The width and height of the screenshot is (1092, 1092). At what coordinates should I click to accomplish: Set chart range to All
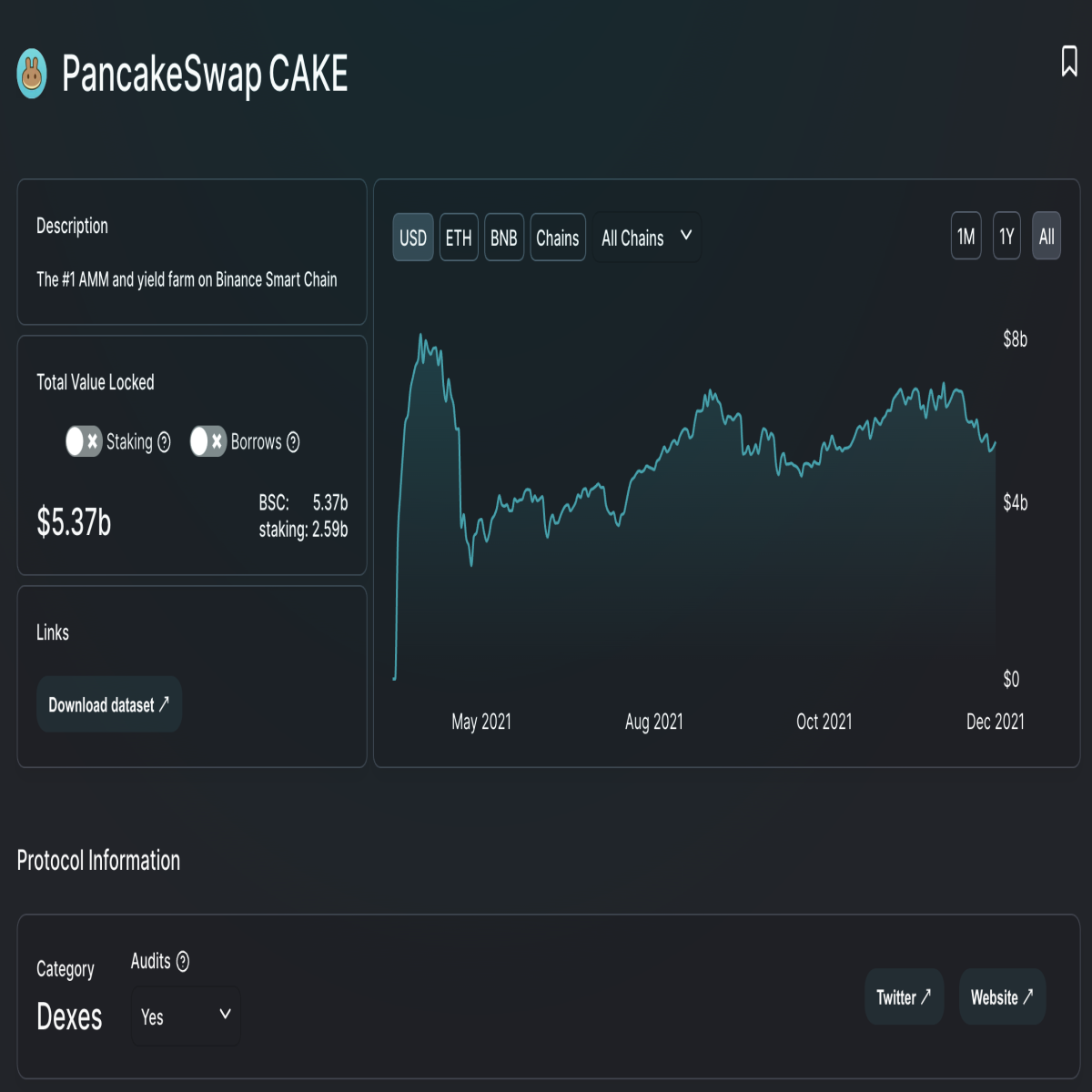[1046, 237]
